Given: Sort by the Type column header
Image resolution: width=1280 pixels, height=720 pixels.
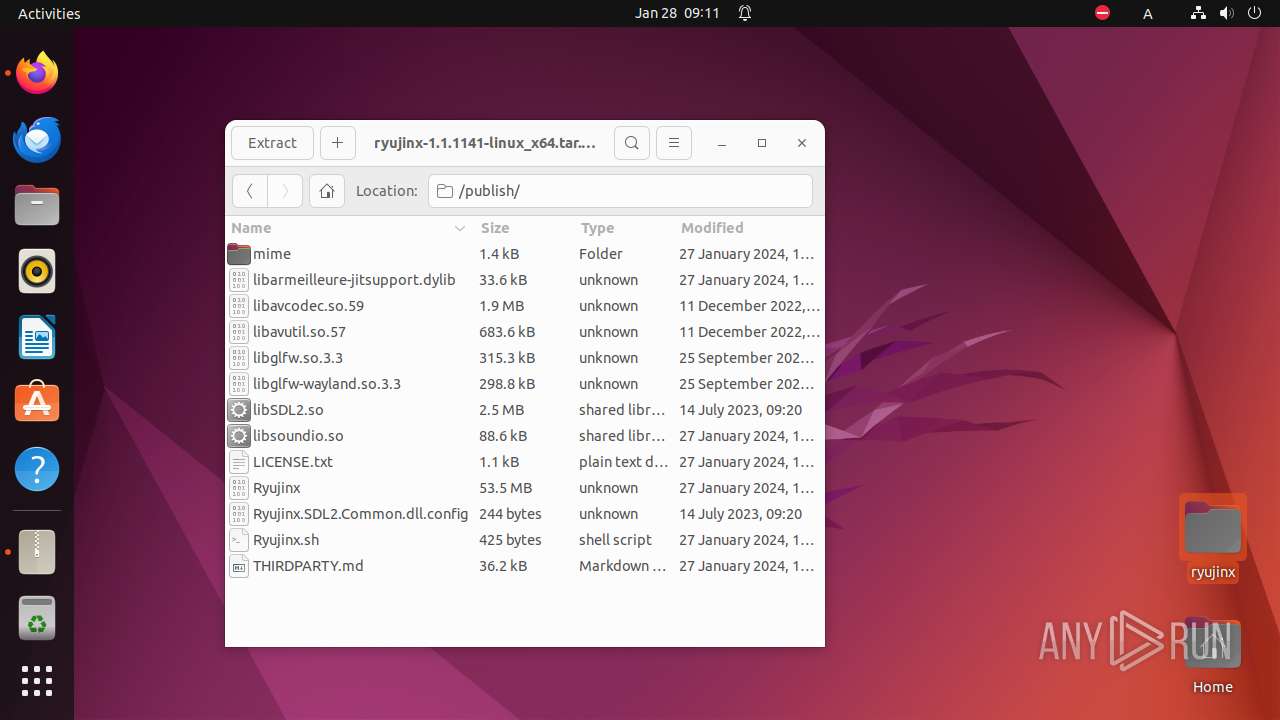Looking at the screenshot, I should pyautogui.click(x=623, y=228).
